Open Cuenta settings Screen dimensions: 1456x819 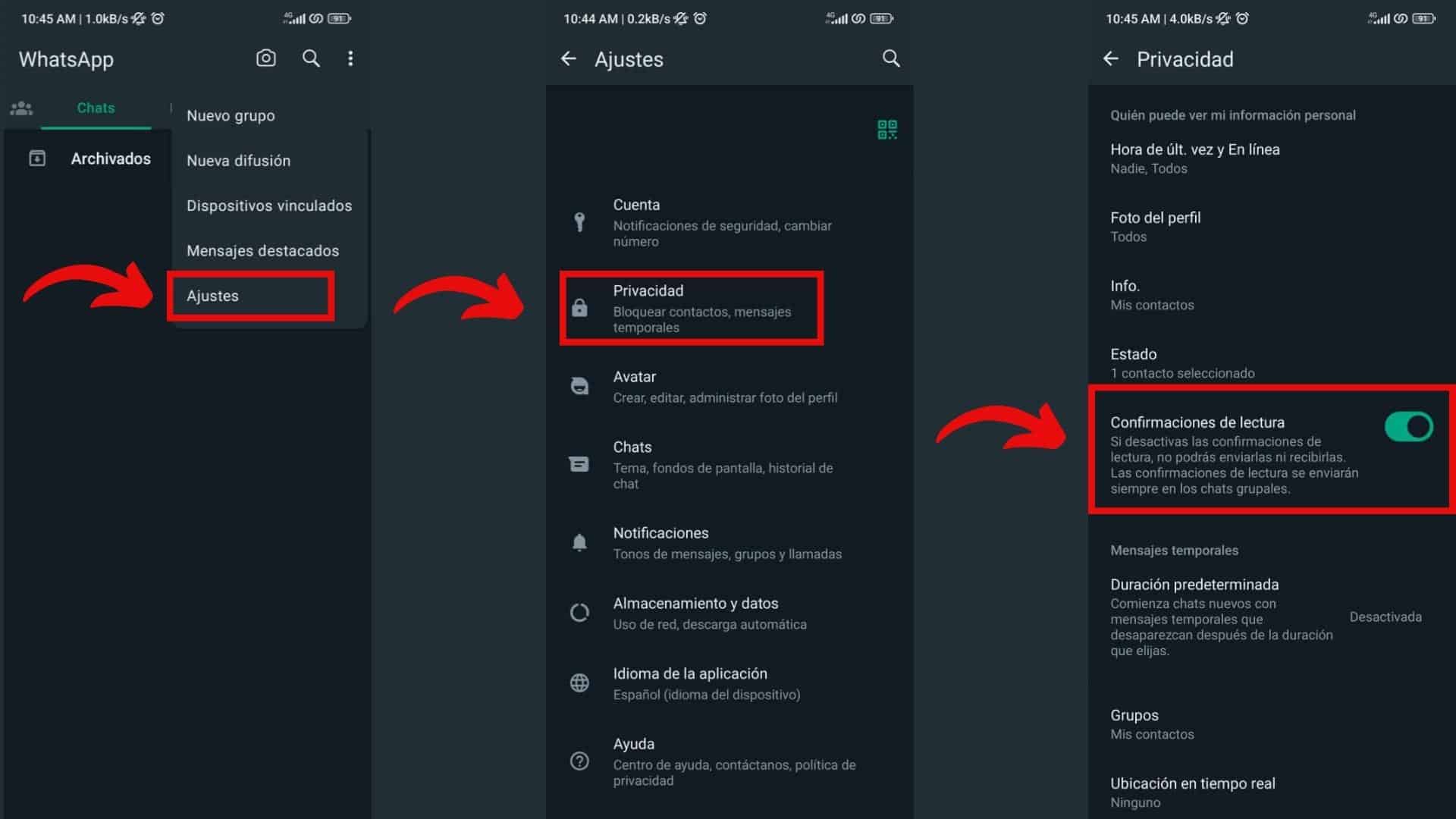730,222
